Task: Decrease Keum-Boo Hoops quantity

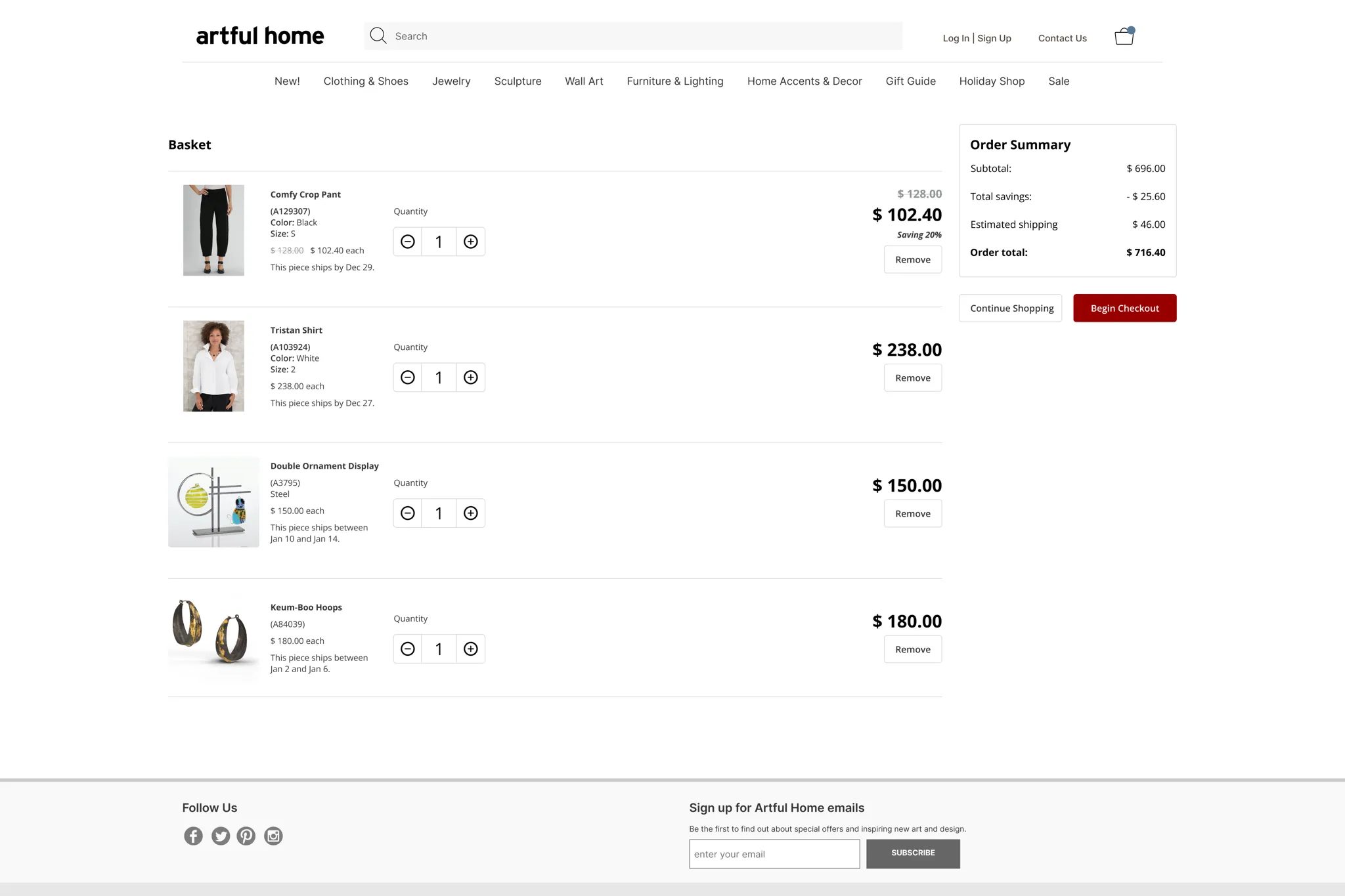Action: (407, 649)
